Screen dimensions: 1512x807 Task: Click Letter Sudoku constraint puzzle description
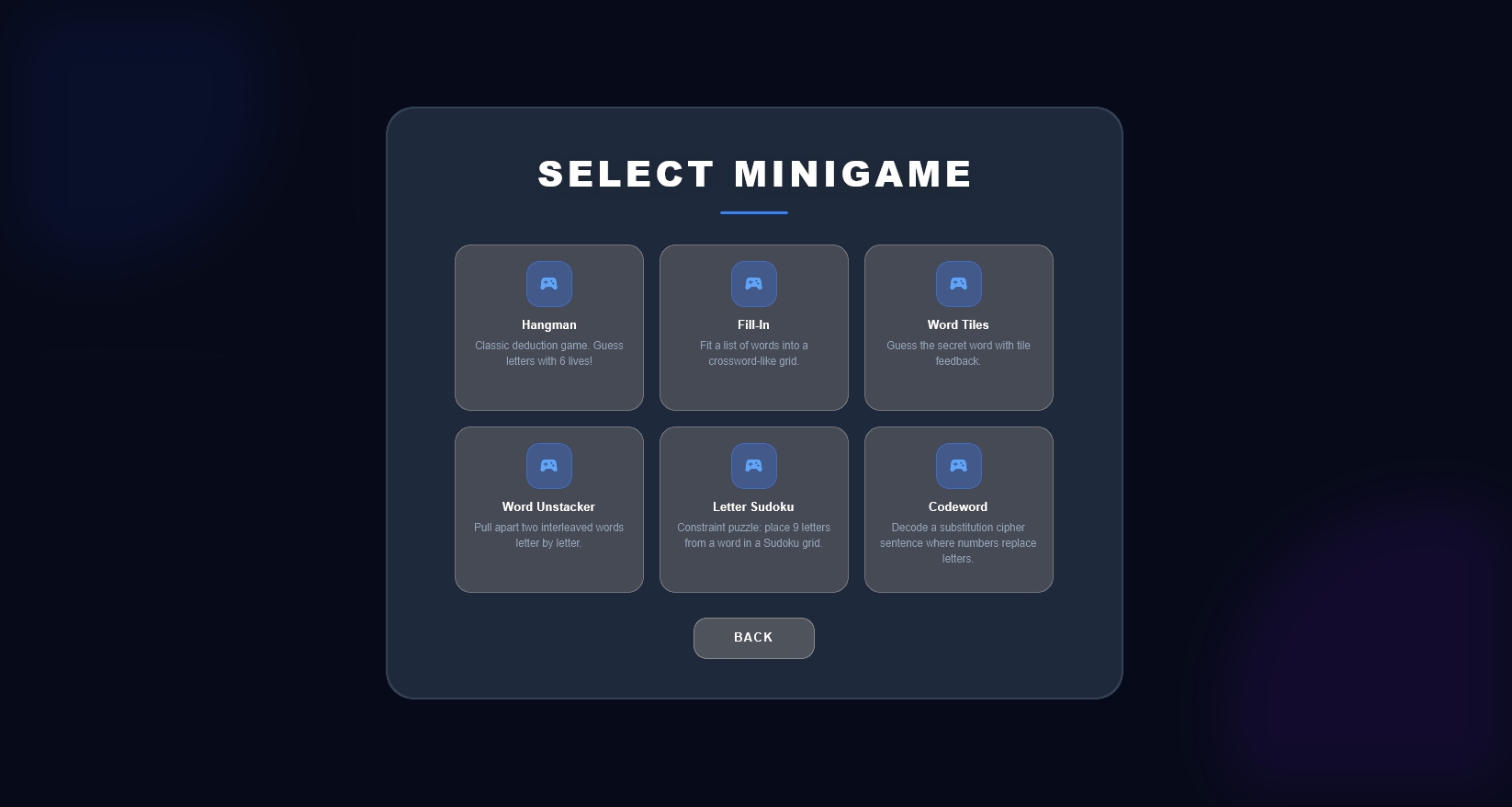753,535
